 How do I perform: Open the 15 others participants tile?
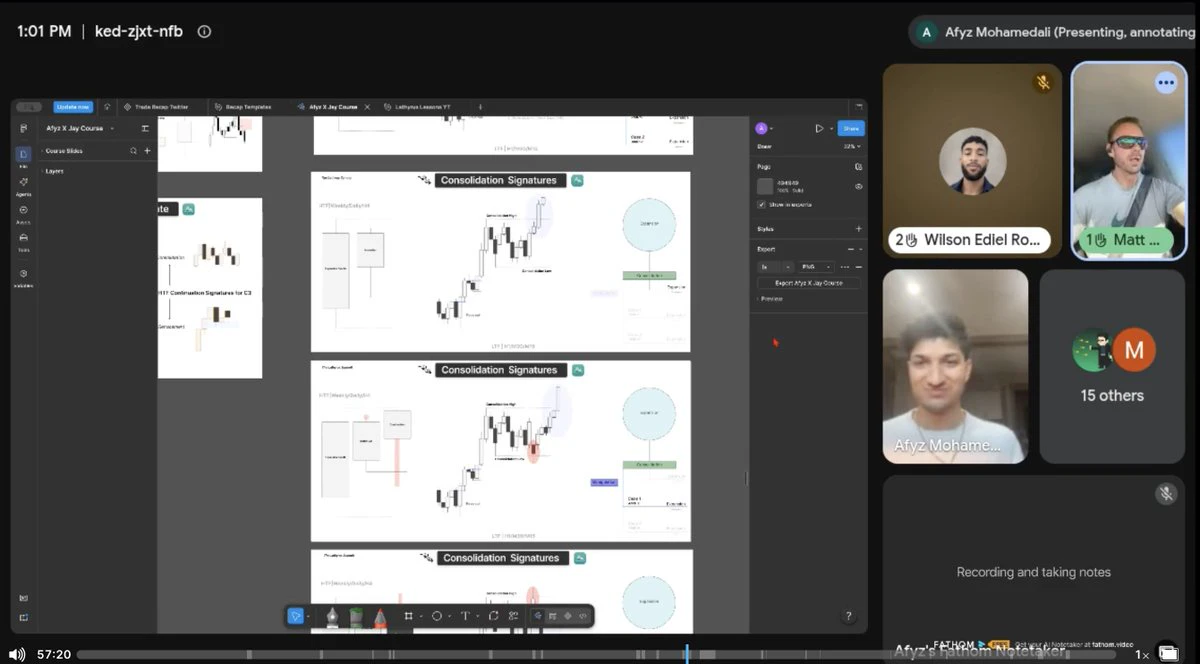[x=1112, y=366]
